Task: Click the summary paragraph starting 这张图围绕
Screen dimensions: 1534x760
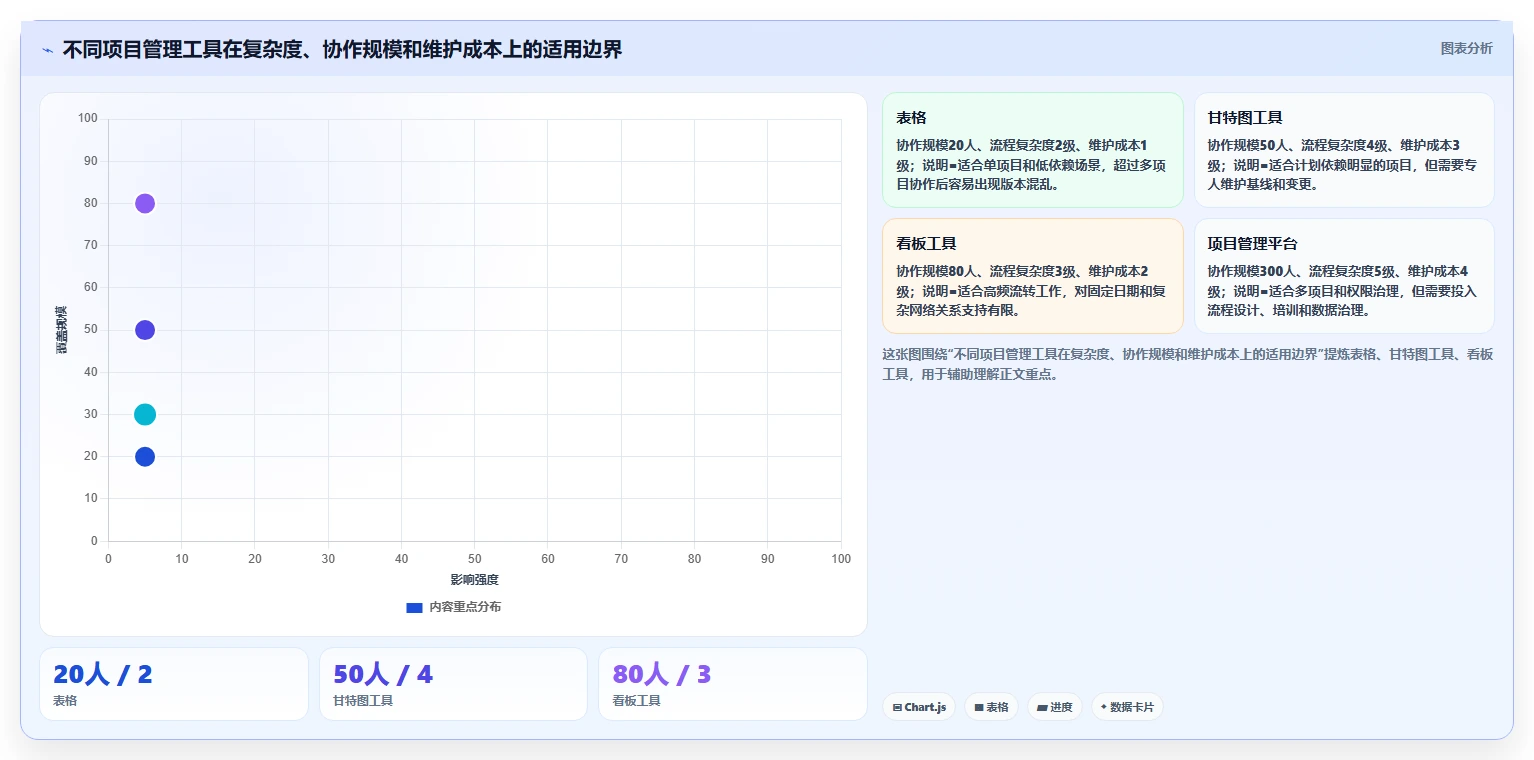Action: tap(1187, 365)
